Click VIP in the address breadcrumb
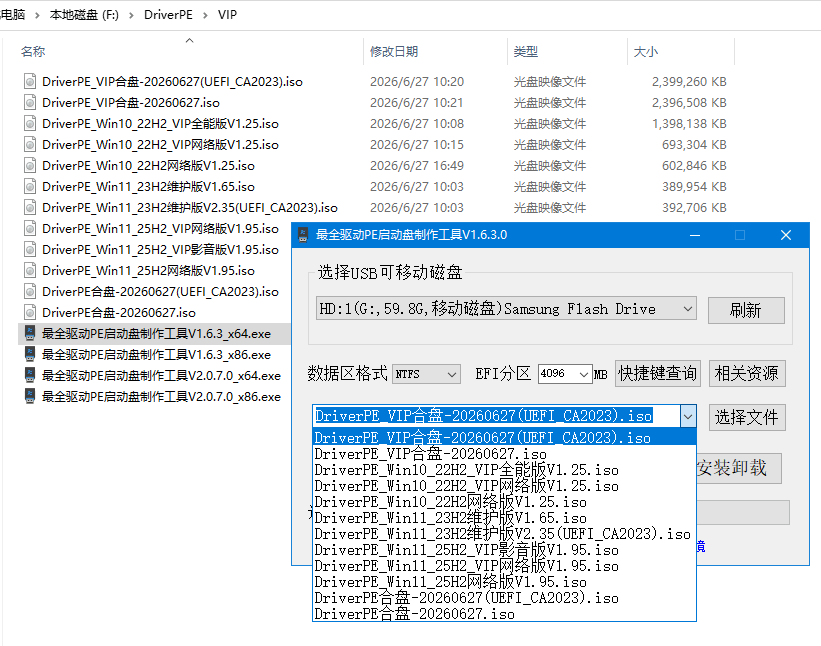This screenshot has height=646, width=821. click(227, 15)
